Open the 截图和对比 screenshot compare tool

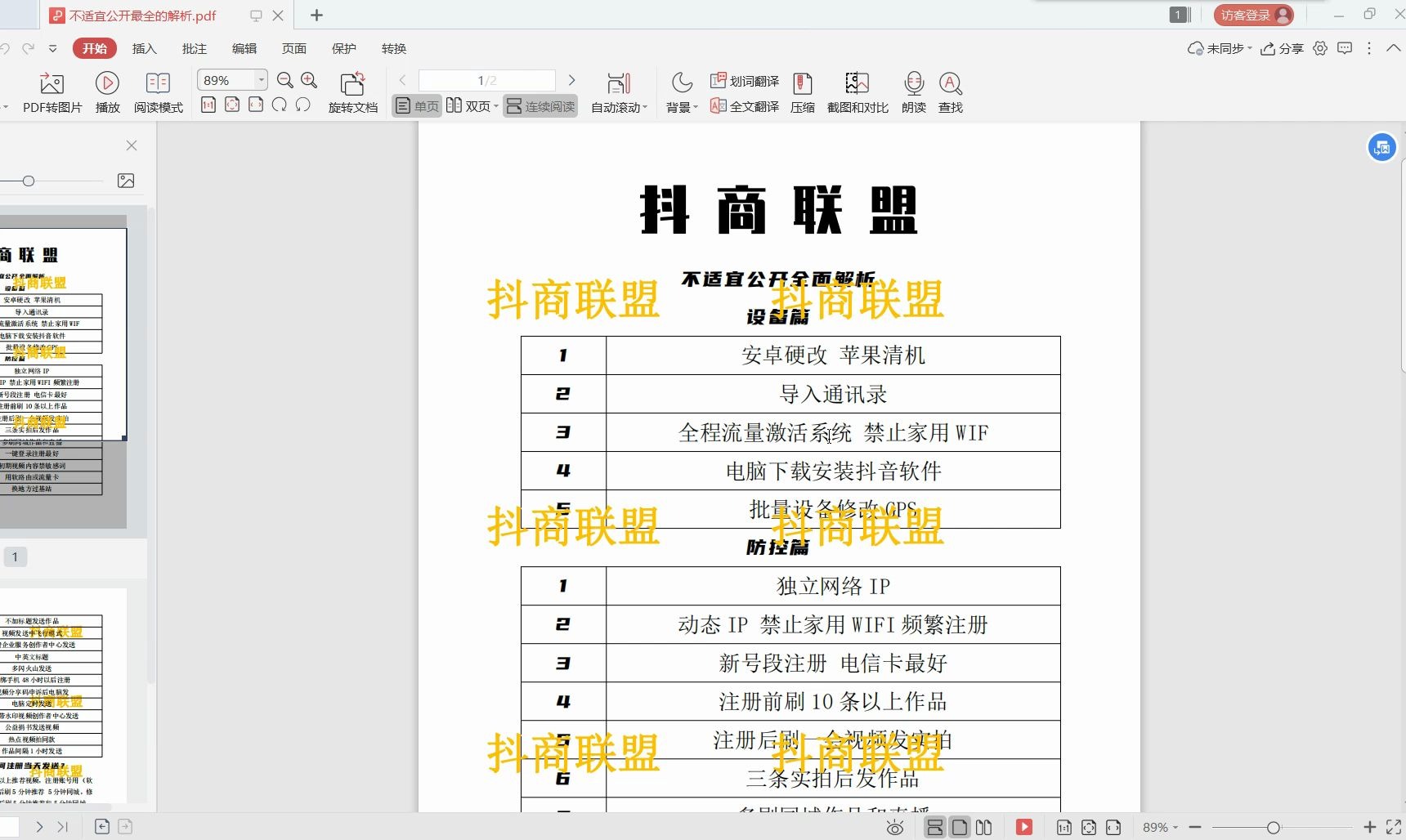[x=857, y=92]
